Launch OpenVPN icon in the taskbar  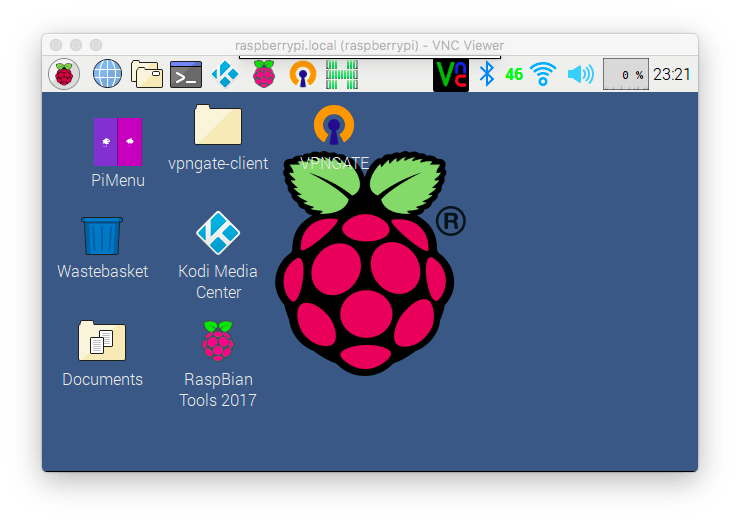(x=303, y=74)
